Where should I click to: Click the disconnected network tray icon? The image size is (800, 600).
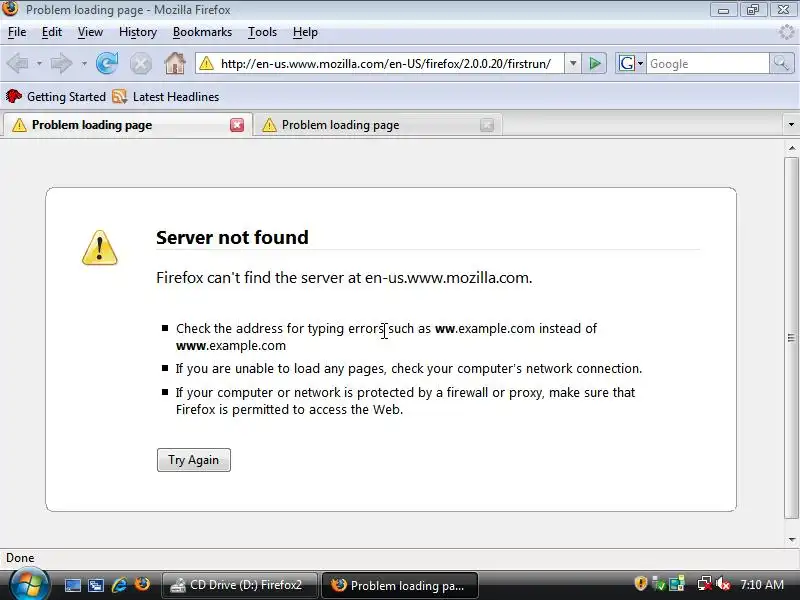coord(705,584)
